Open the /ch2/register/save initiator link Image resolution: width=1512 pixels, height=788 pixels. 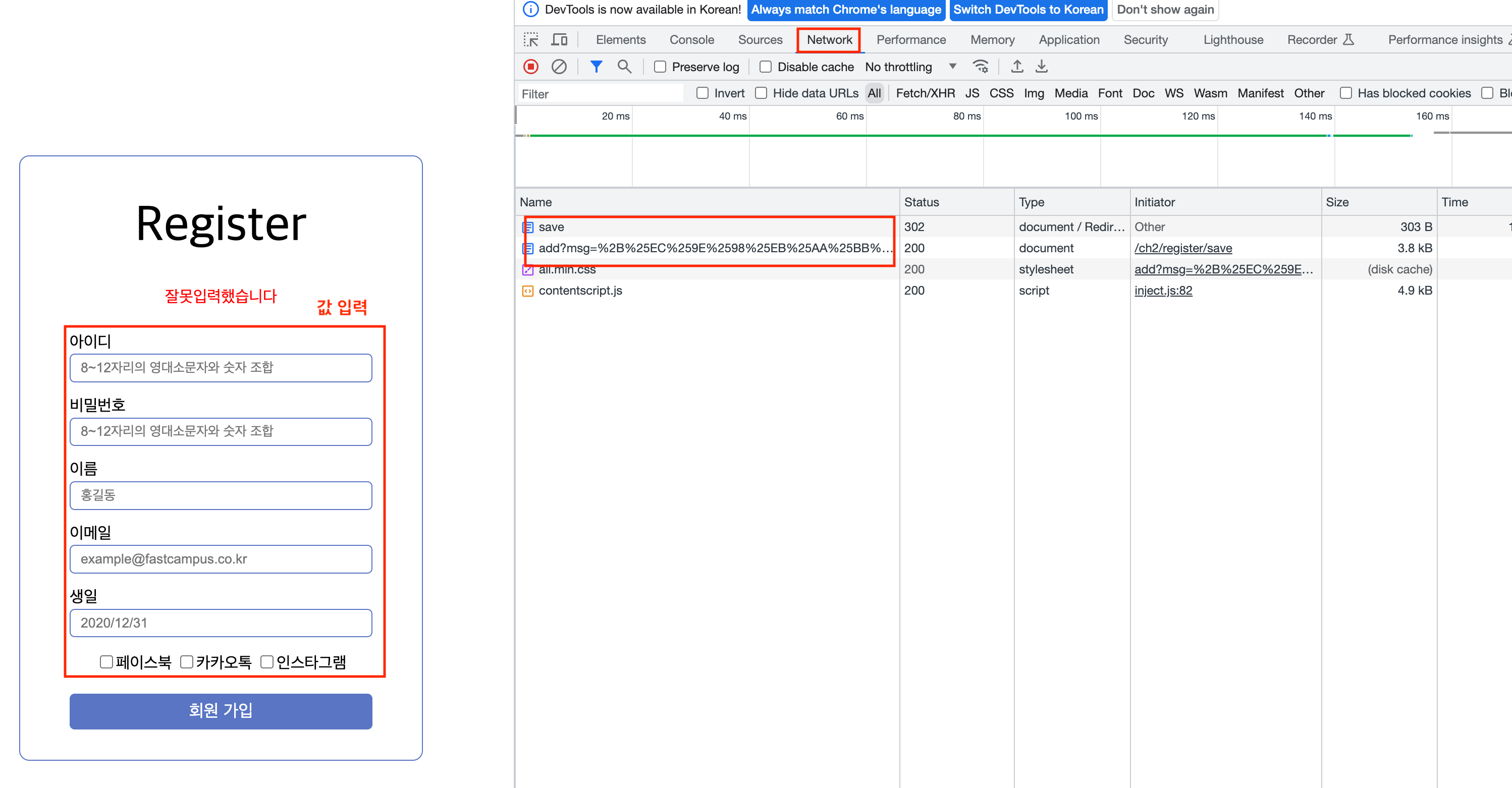pos(1183,248)
